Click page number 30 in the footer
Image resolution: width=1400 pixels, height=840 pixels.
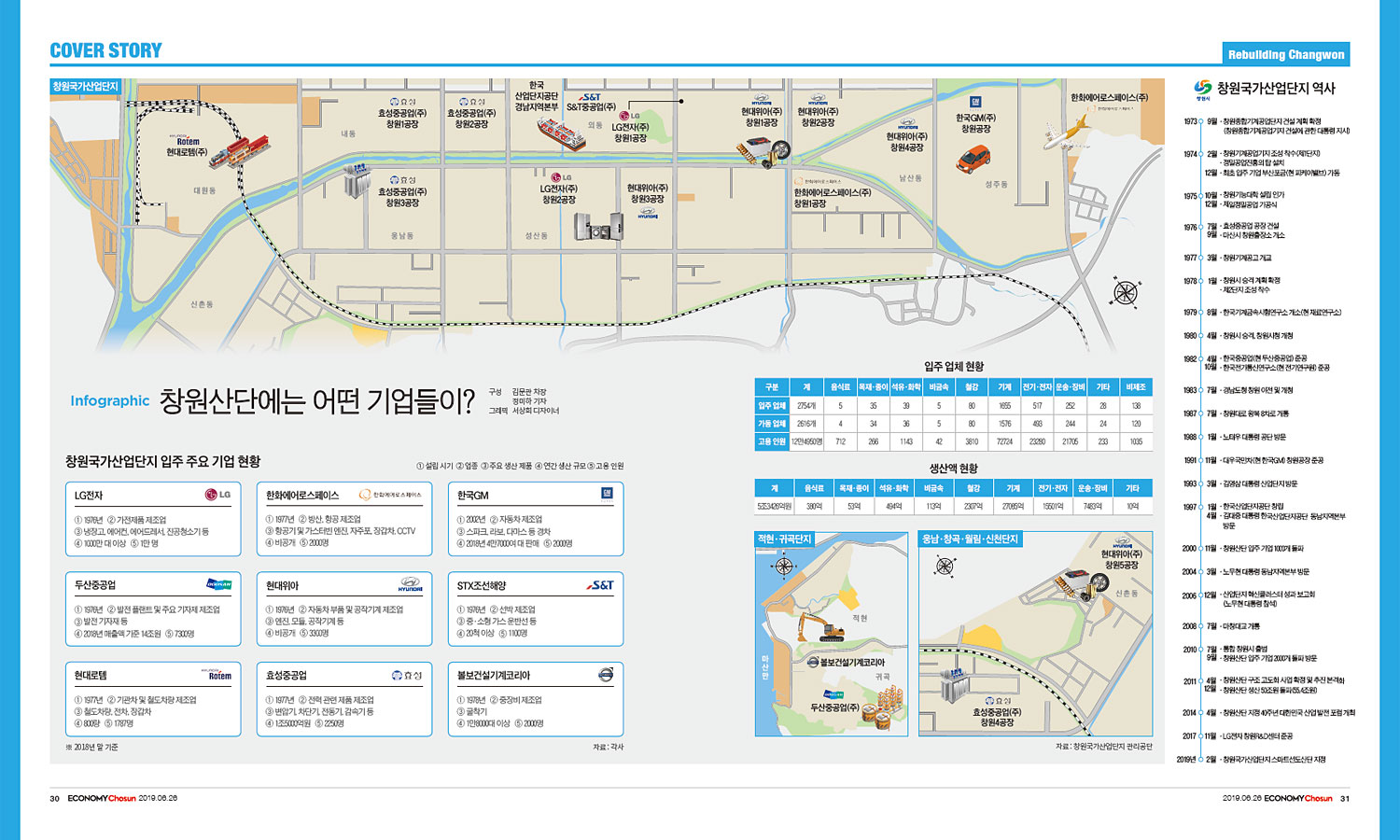[x=54, y=799]
